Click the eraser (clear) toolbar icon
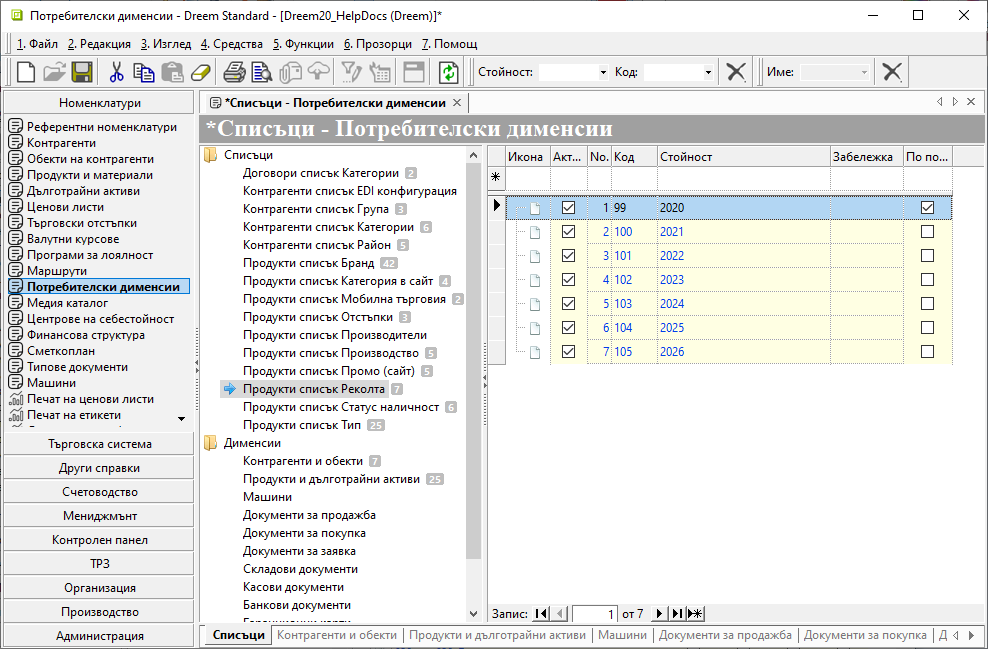Image resolution: width=988 pixels, height=649 pixels. click(201, 72)
